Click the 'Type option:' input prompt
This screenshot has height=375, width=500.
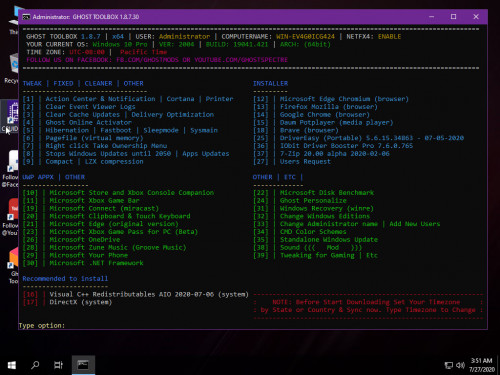coord(42,325)
